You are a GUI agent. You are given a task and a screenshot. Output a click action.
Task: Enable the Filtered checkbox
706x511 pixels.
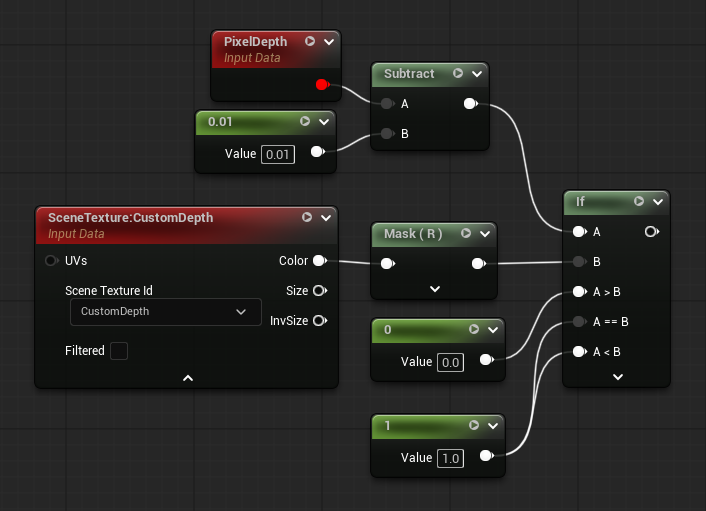[118, 351]
